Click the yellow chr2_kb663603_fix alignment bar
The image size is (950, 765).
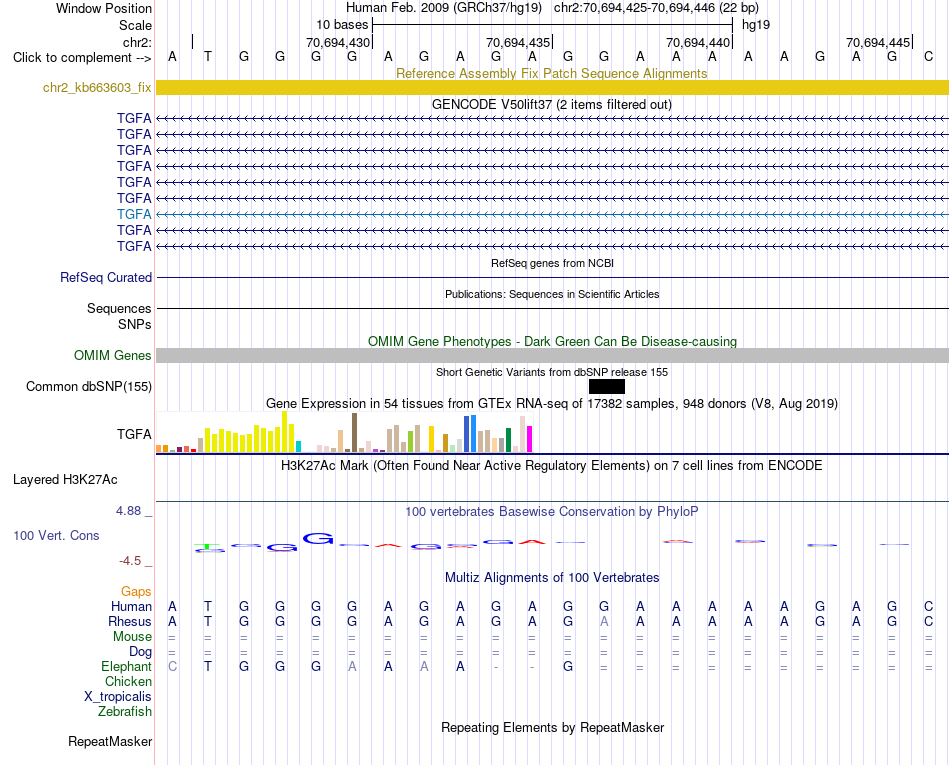point(552,87)
